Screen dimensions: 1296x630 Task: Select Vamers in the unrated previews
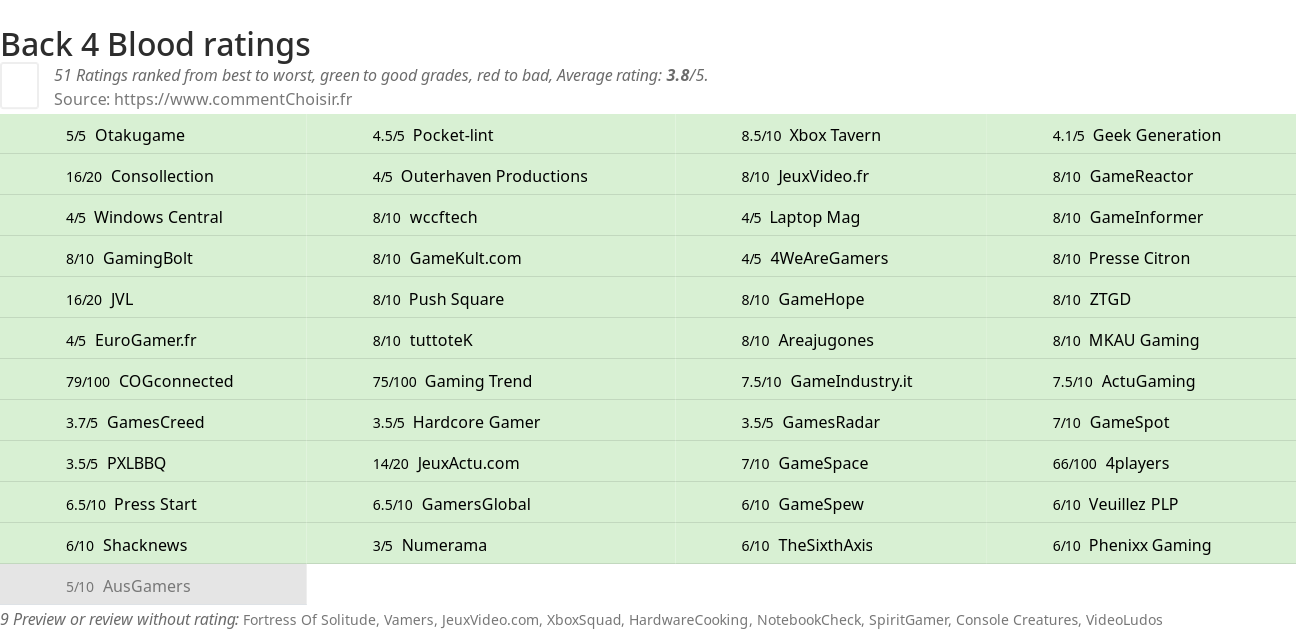[x=407, y=620]
